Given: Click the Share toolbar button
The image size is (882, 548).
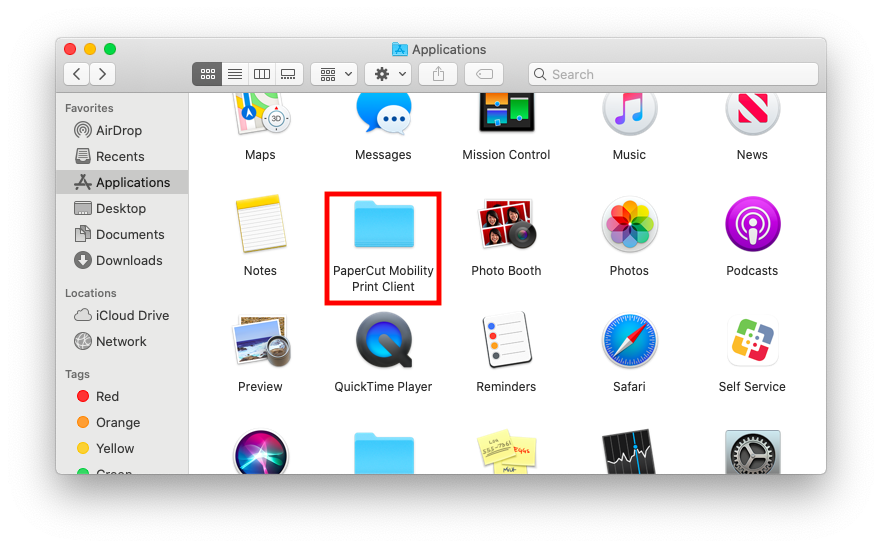Looking at the screenshot, I should (x=438, y=74).
